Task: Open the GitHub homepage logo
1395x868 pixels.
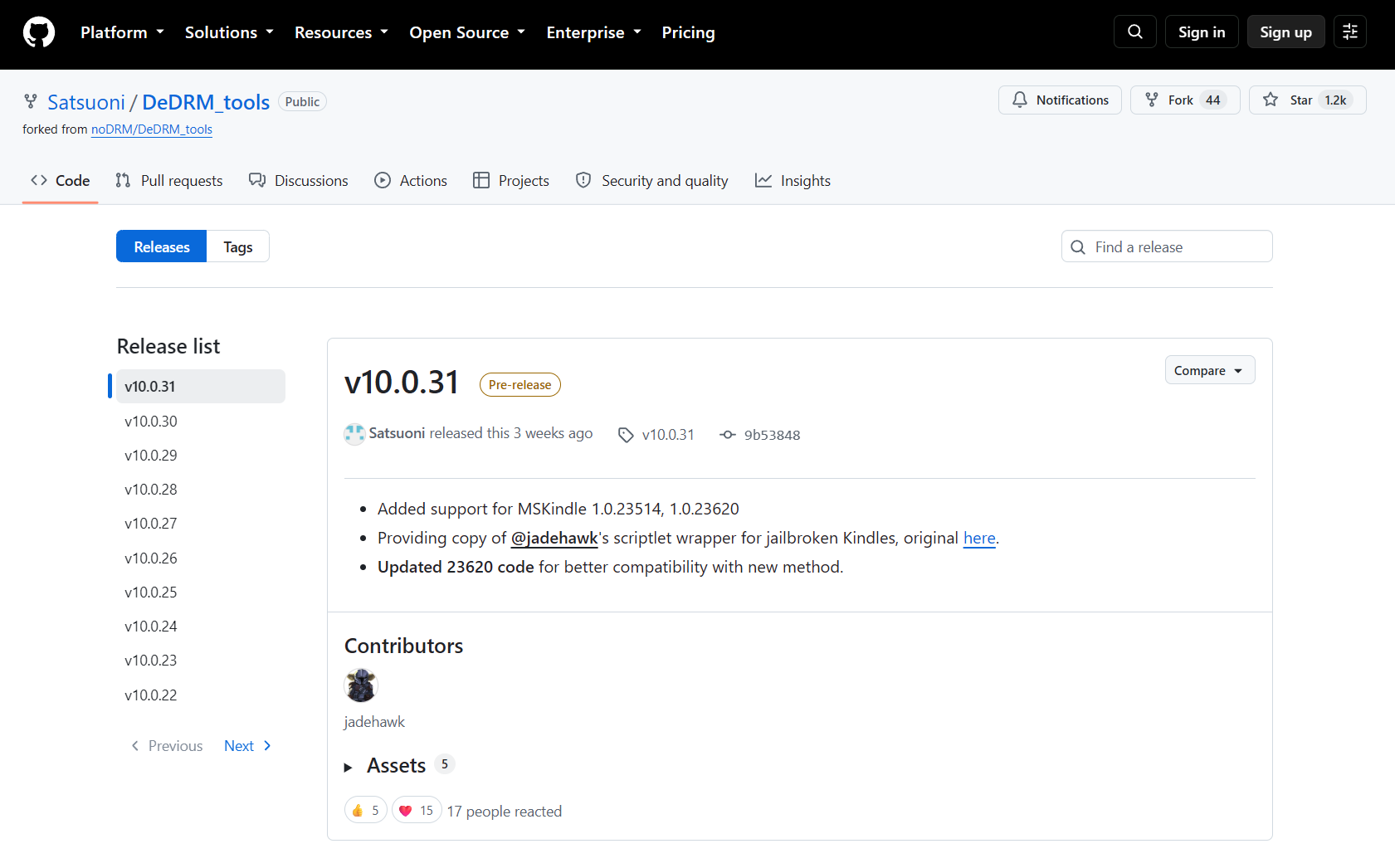Action: click(39, 32)
